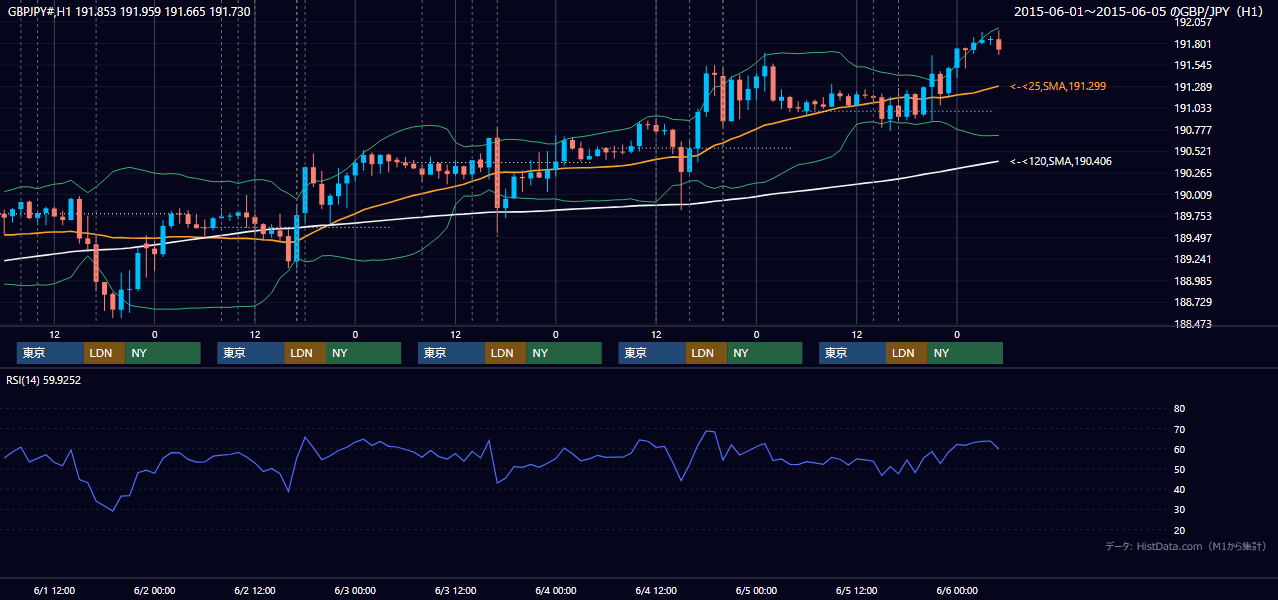This screenshot has width=1278, height=600.
Task: Click the 189.497 price axis label
Action: pyautogui.click(x=1192, y=238)
